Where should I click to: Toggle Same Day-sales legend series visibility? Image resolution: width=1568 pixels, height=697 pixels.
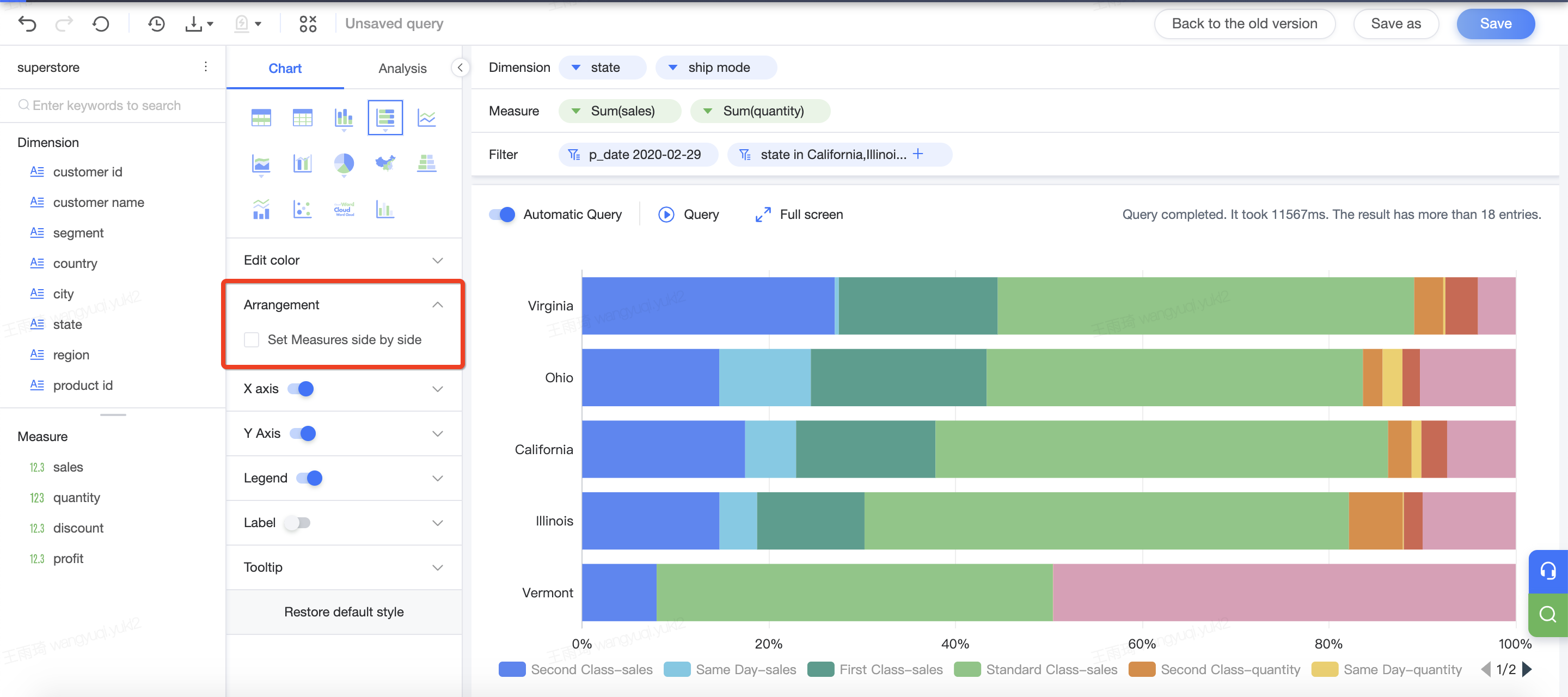[x=729, y=670]
